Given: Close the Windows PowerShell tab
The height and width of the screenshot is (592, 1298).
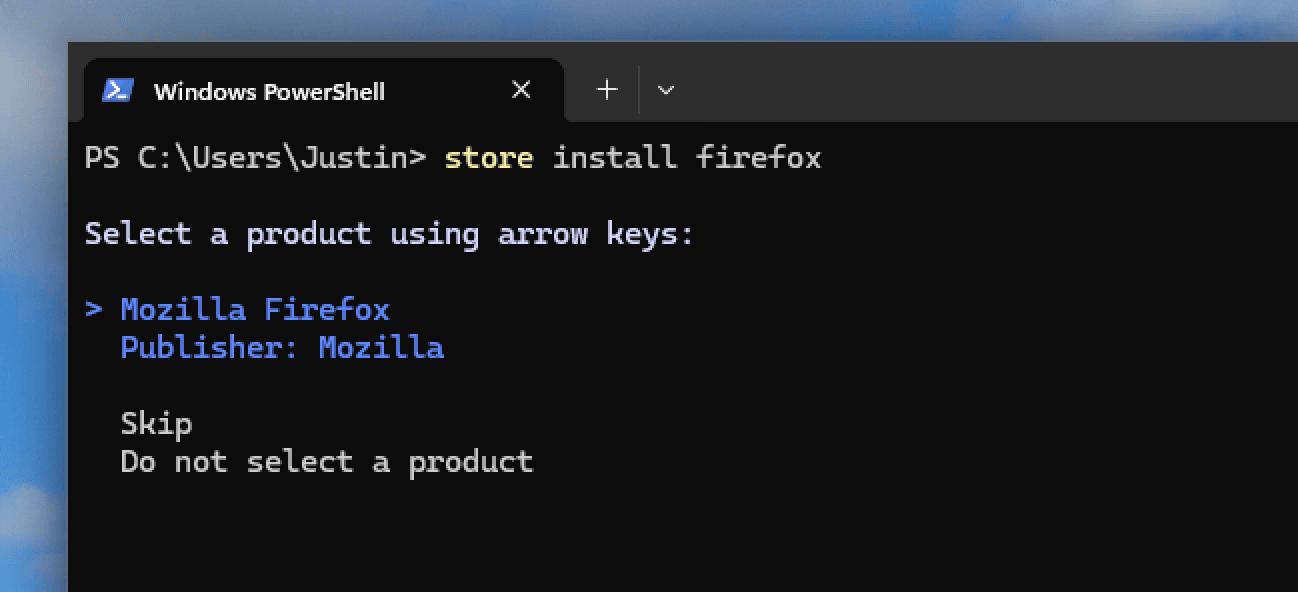Looking at the screenshot, I should point(521,90).
